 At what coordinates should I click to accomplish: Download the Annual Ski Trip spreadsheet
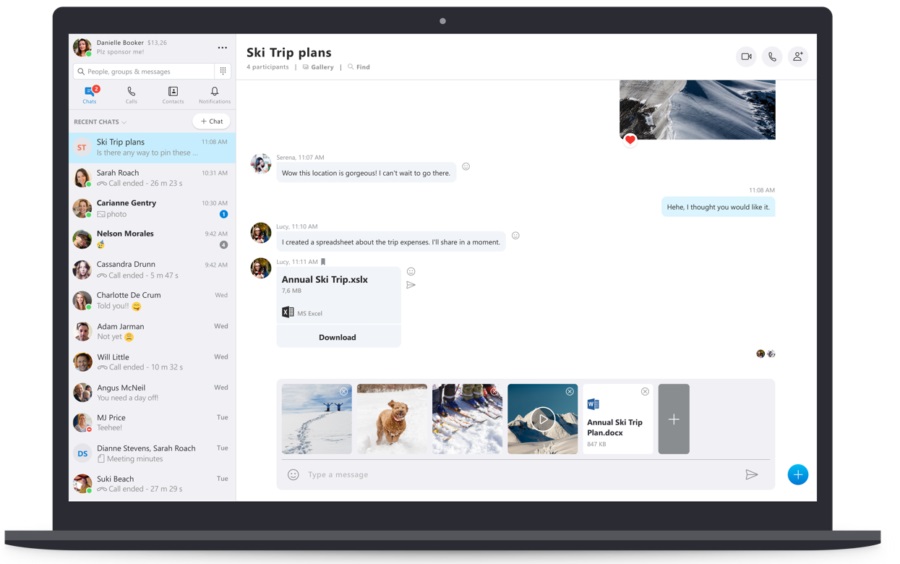point(337,337)
